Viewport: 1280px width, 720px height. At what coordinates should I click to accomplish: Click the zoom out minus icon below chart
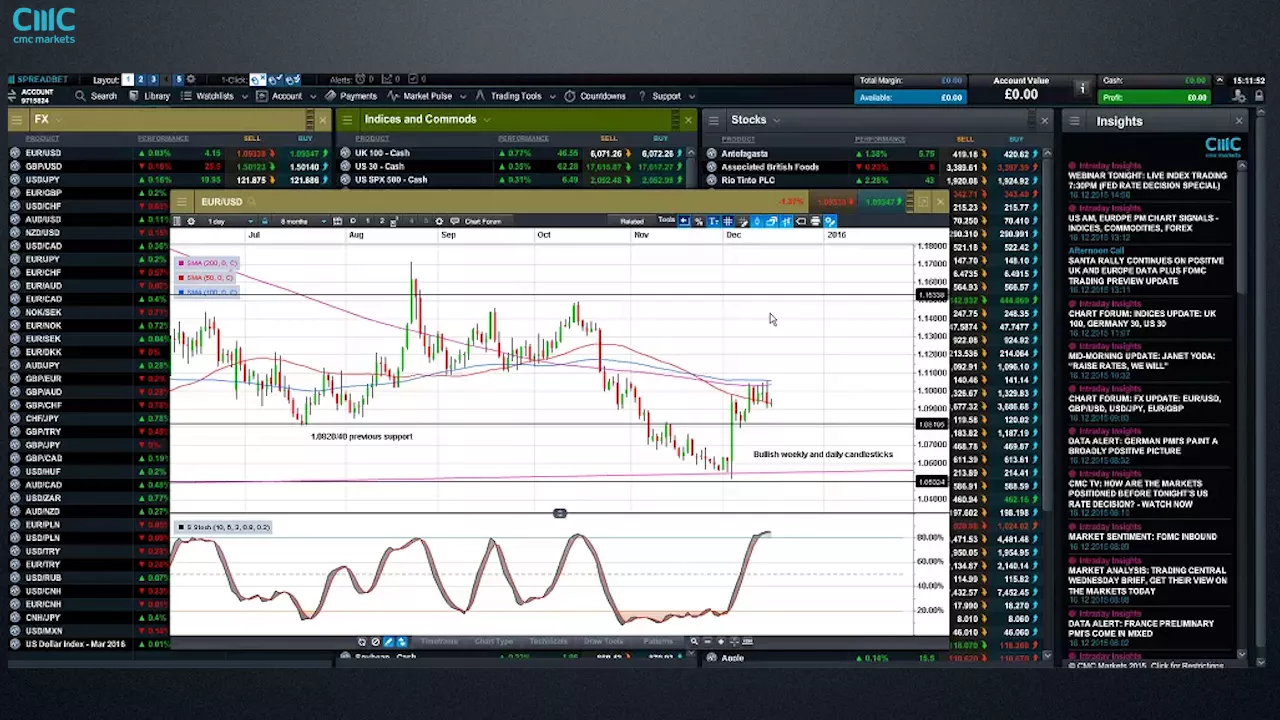pyautogui.click(x=708, y=641)
